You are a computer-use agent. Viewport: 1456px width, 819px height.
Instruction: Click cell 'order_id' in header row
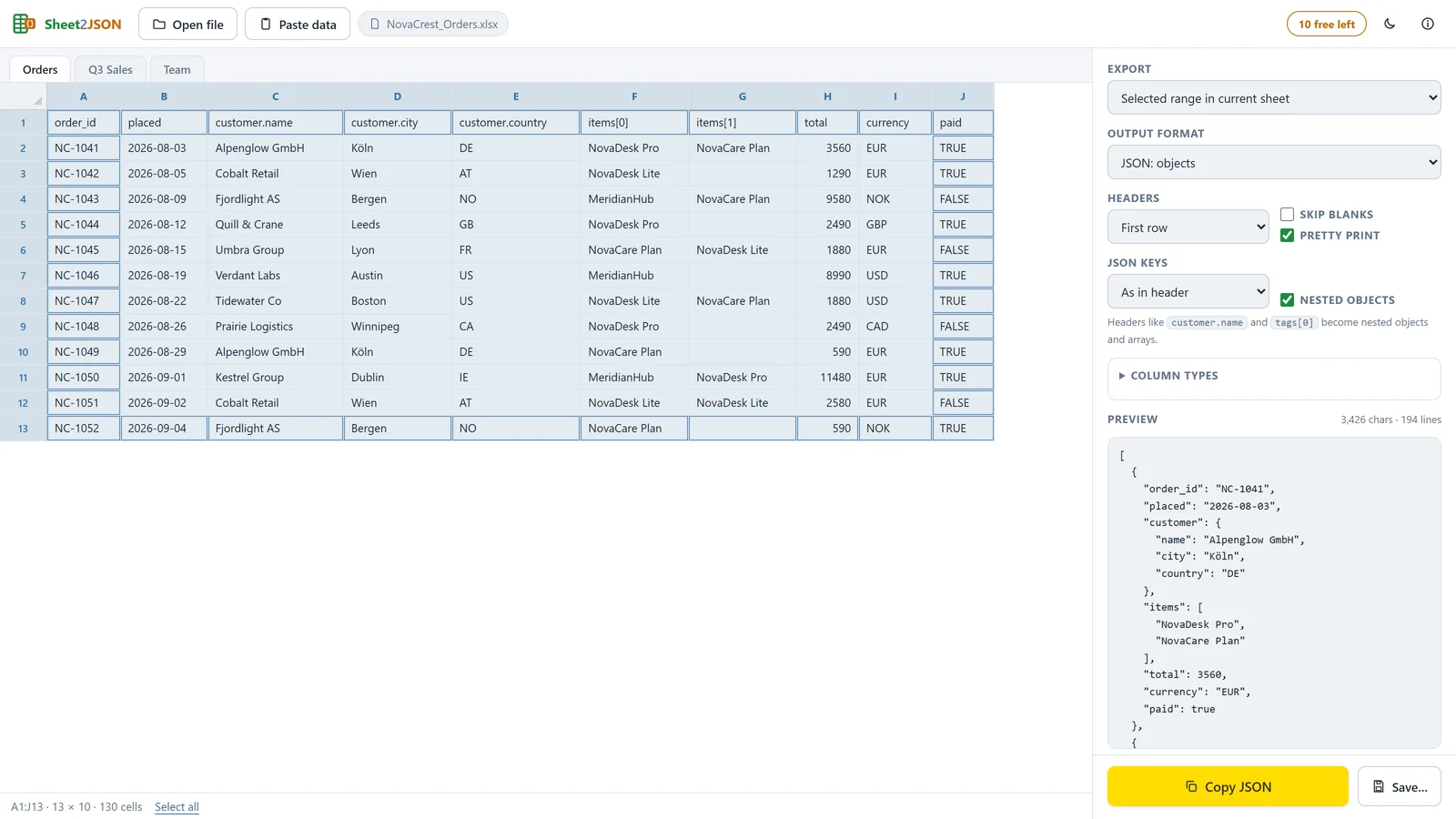click(84, 122)
